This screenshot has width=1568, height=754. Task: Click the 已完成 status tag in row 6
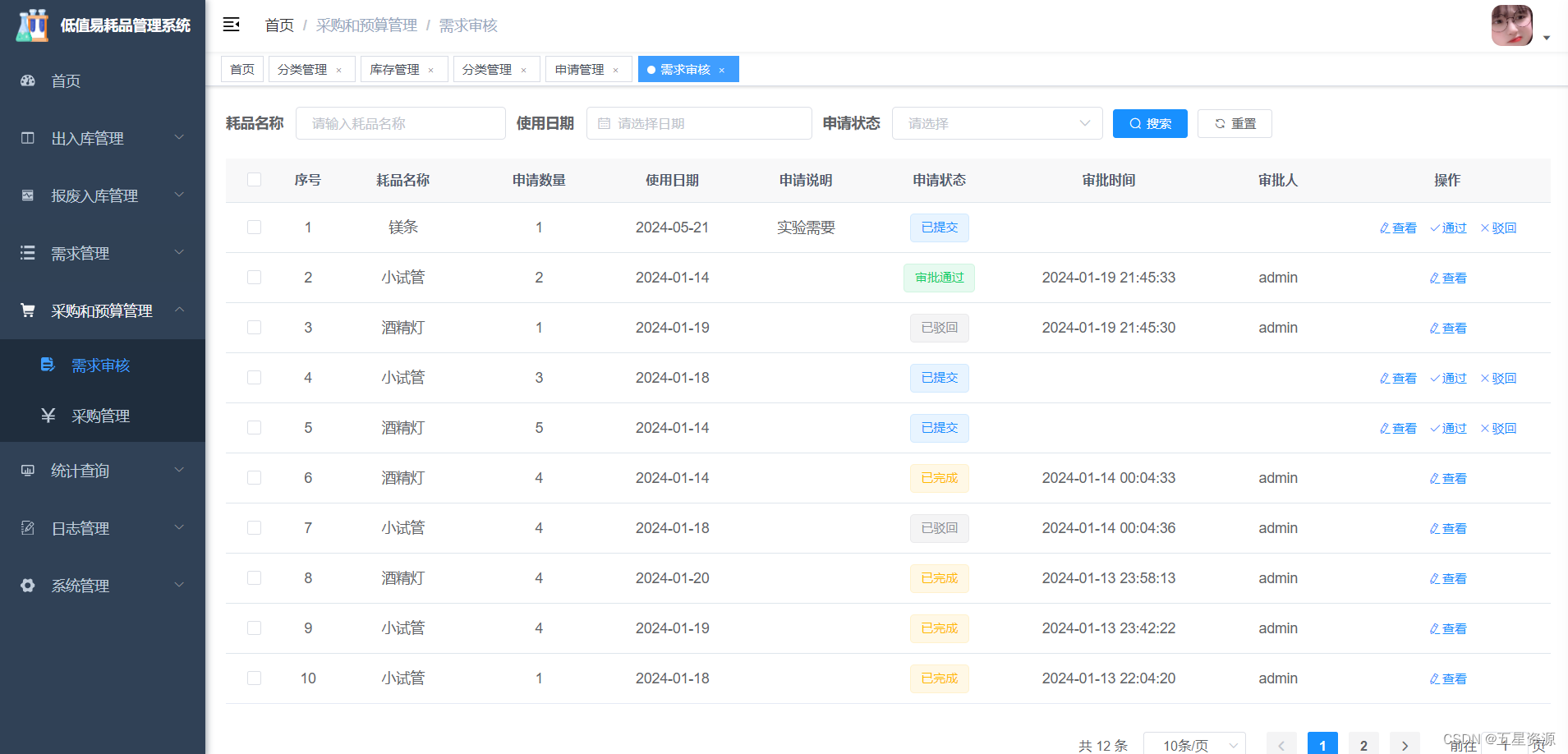point(939,478)
